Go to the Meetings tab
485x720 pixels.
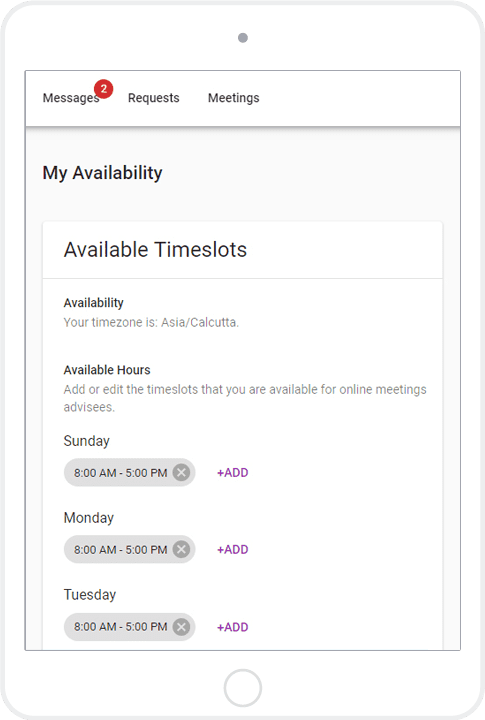(233, 98)
